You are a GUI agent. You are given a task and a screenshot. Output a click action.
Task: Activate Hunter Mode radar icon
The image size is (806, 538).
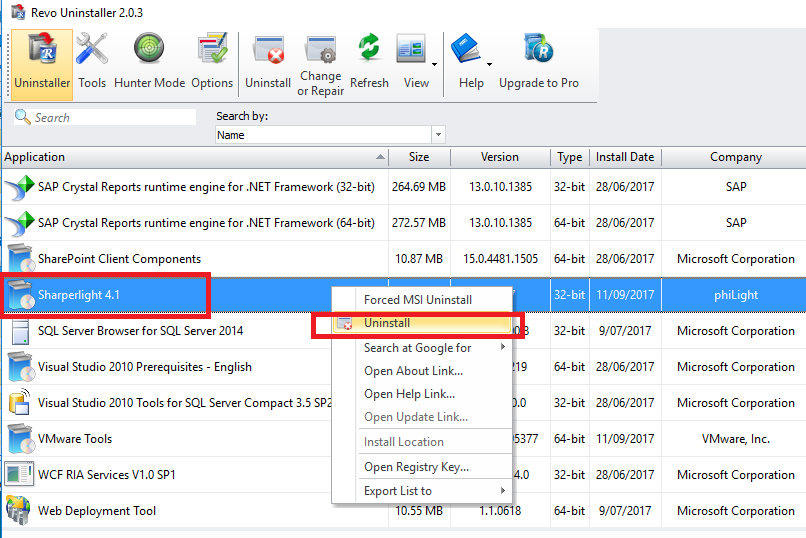149,49
